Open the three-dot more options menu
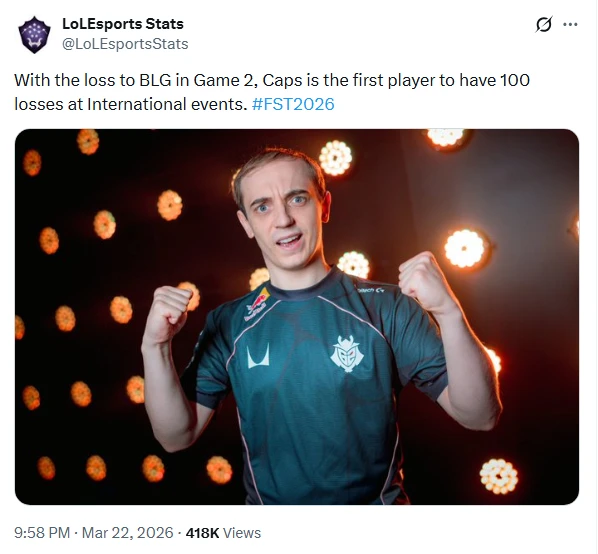 [x=570, y=24]
